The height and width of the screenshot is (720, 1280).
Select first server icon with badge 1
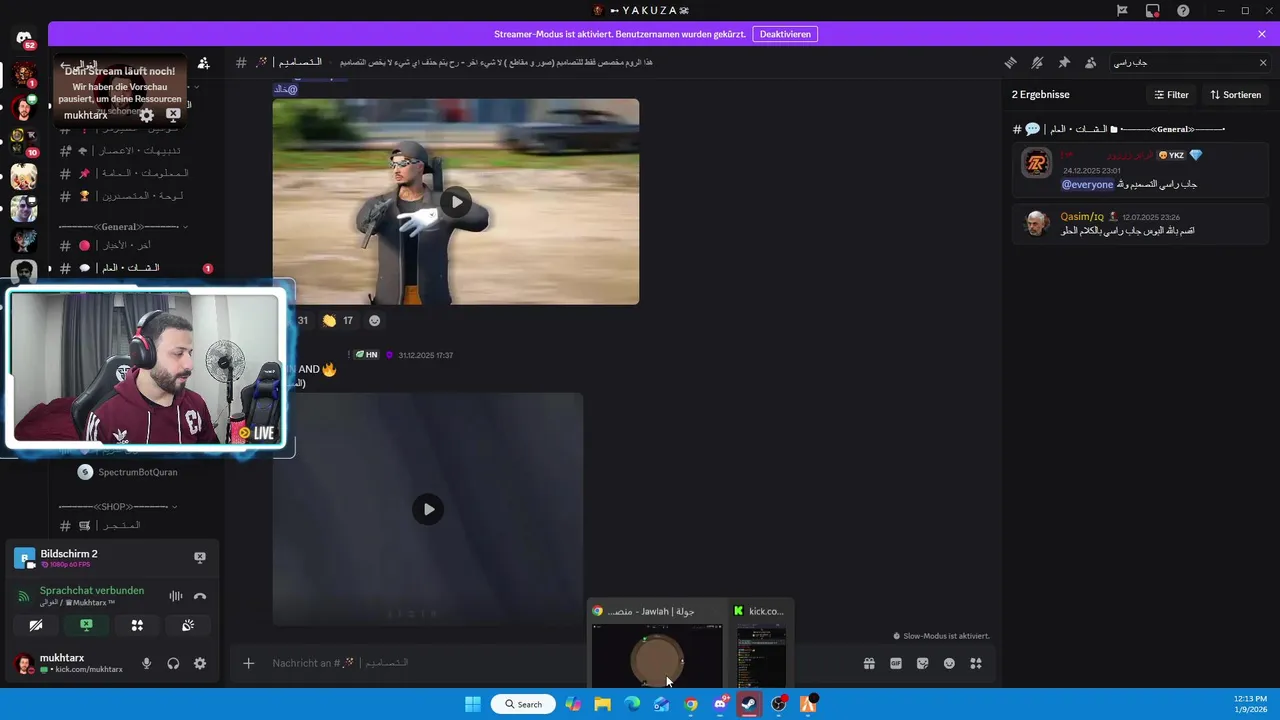point(24,74)
